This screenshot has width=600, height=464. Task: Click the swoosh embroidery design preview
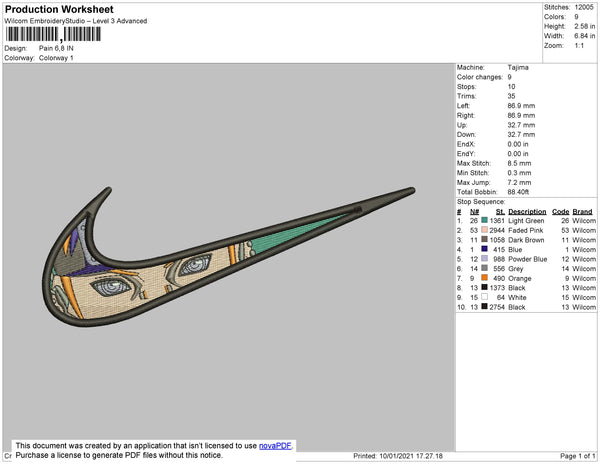coord(230,257)
